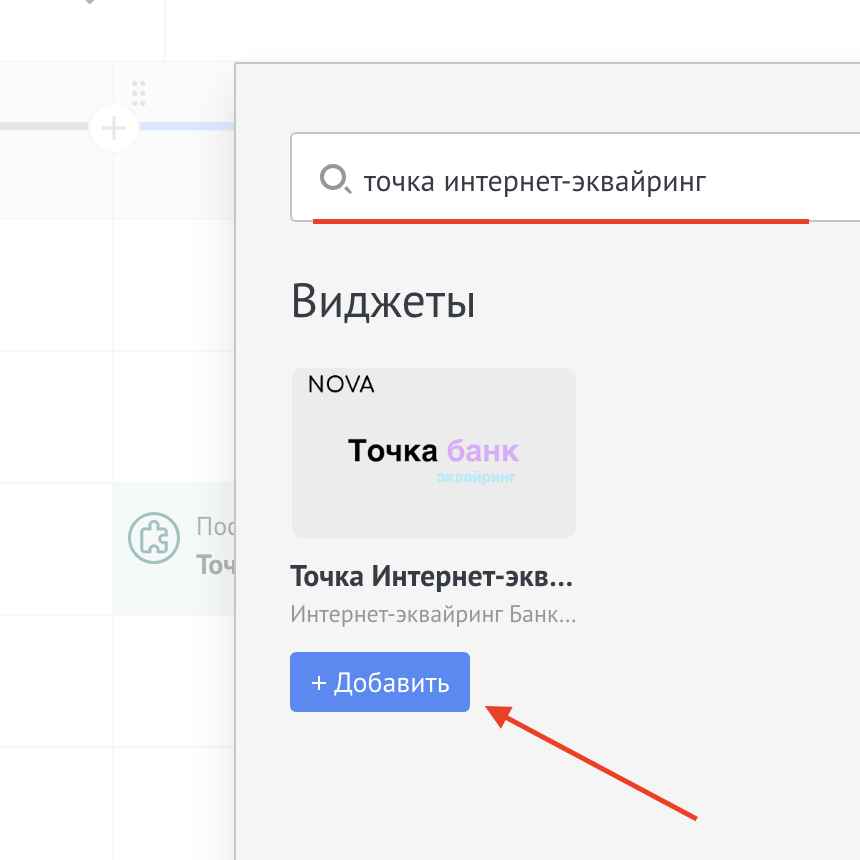Image resolution: width=860 pixels, height=860 pixels.
Task: Click the "Виджеты" section heading
Action: [x=383, y=301]
